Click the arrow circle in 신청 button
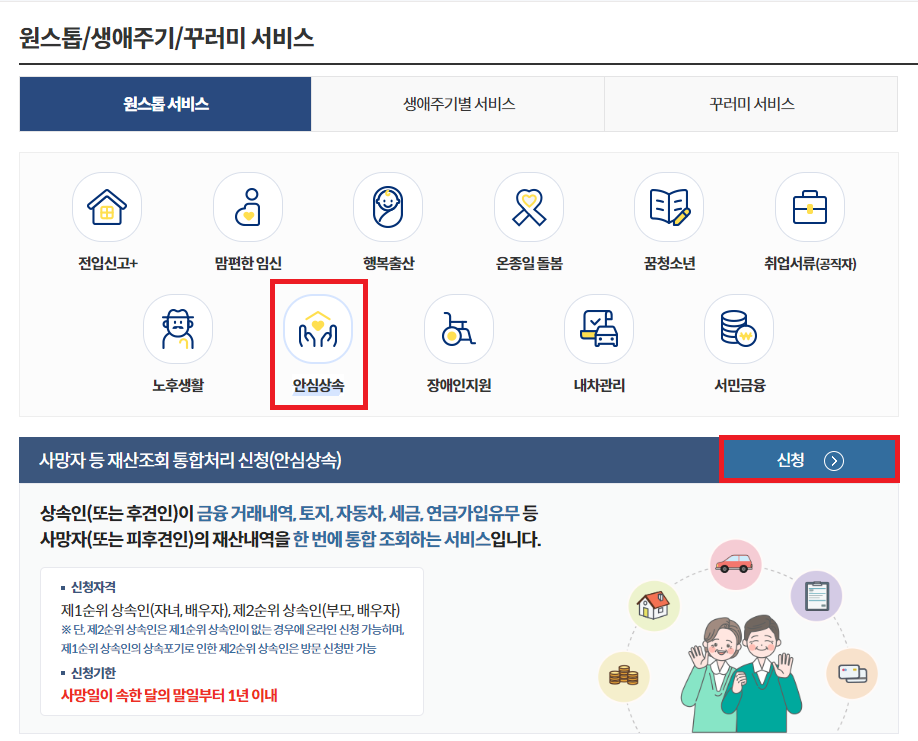This screenshot has width=918, height=741. [834, 461]
